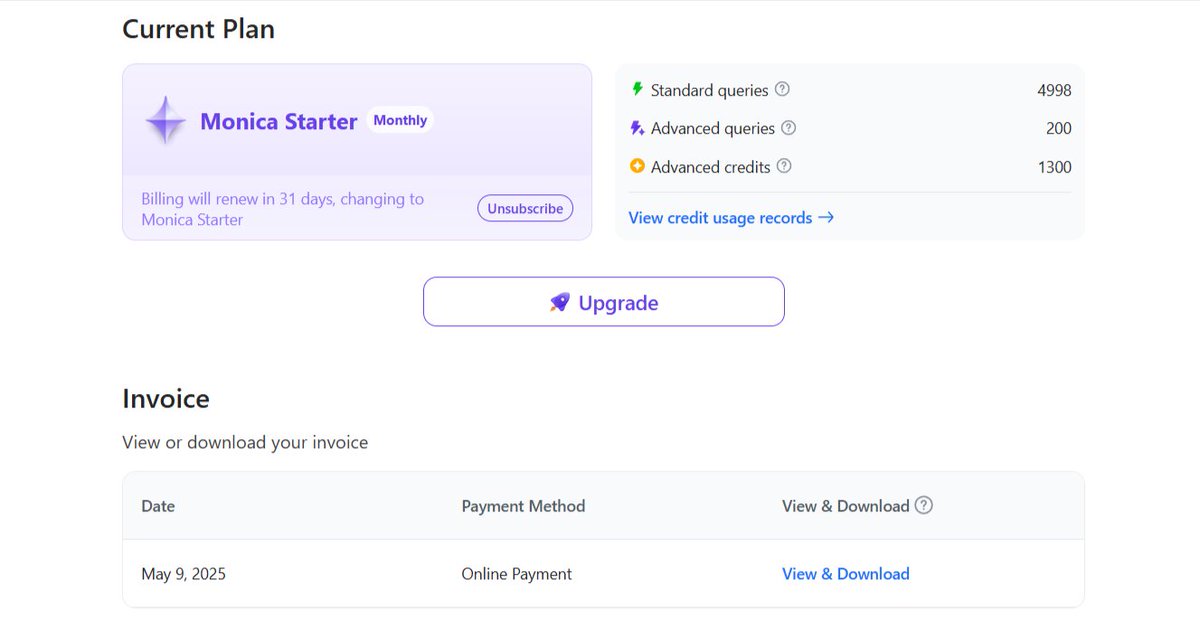Viewport: 1200px width, 620px height.
Task: Click the Payment Method column header
Action: (x=523, y=506)
